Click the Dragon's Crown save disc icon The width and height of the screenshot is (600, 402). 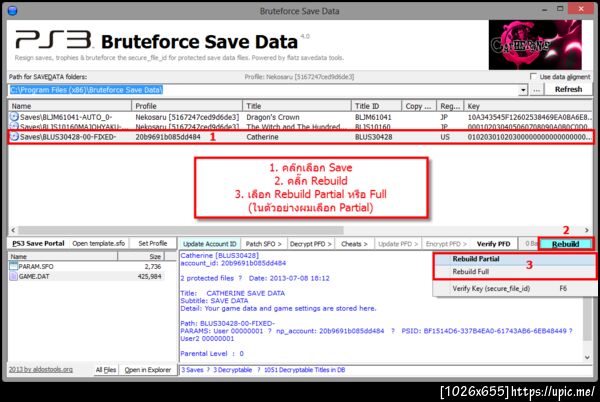coord(14,117)
